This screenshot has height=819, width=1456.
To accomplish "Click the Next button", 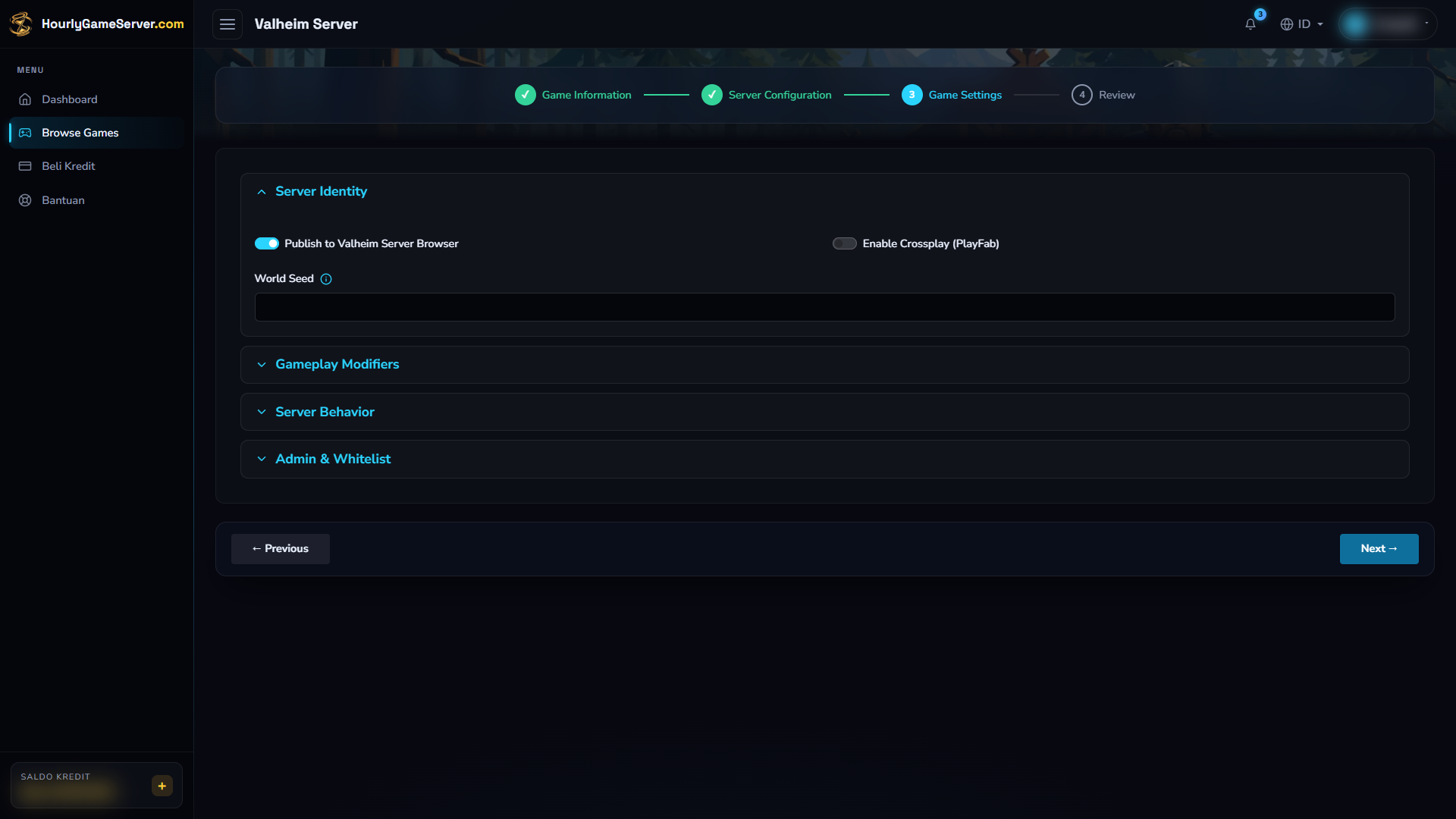I will 1379,549.
